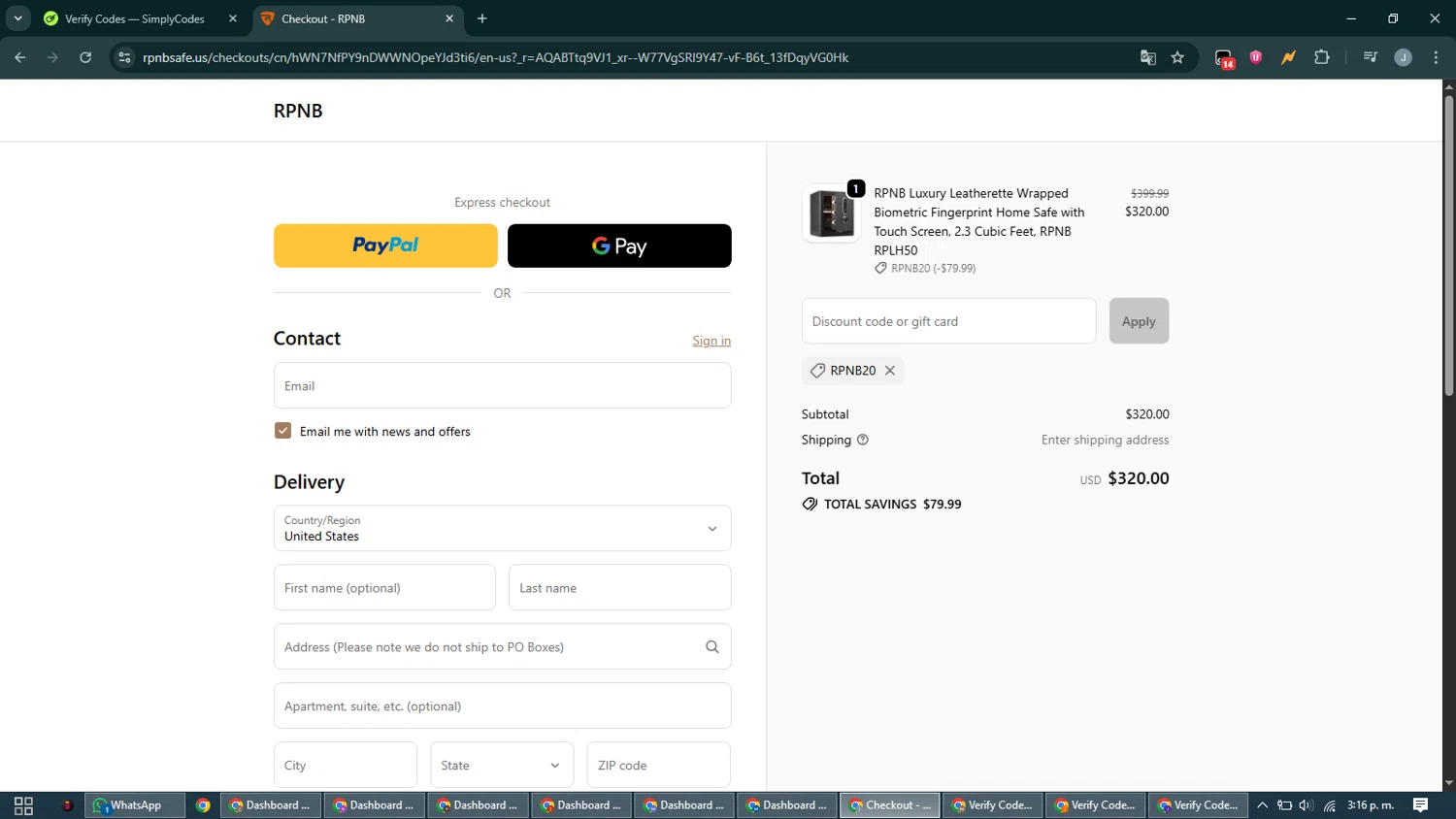
Task: Click the translate page icon
Action: click(x=1148, y=57)
